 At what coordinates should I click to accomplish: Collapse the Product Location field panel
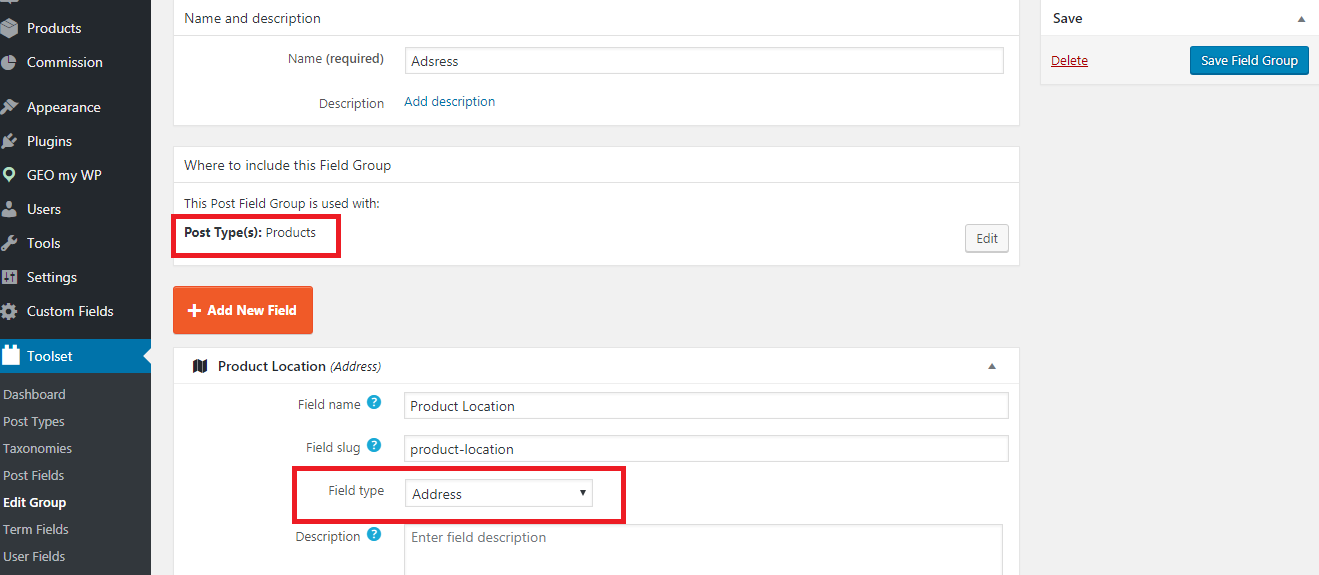click(x=992, y=366)
